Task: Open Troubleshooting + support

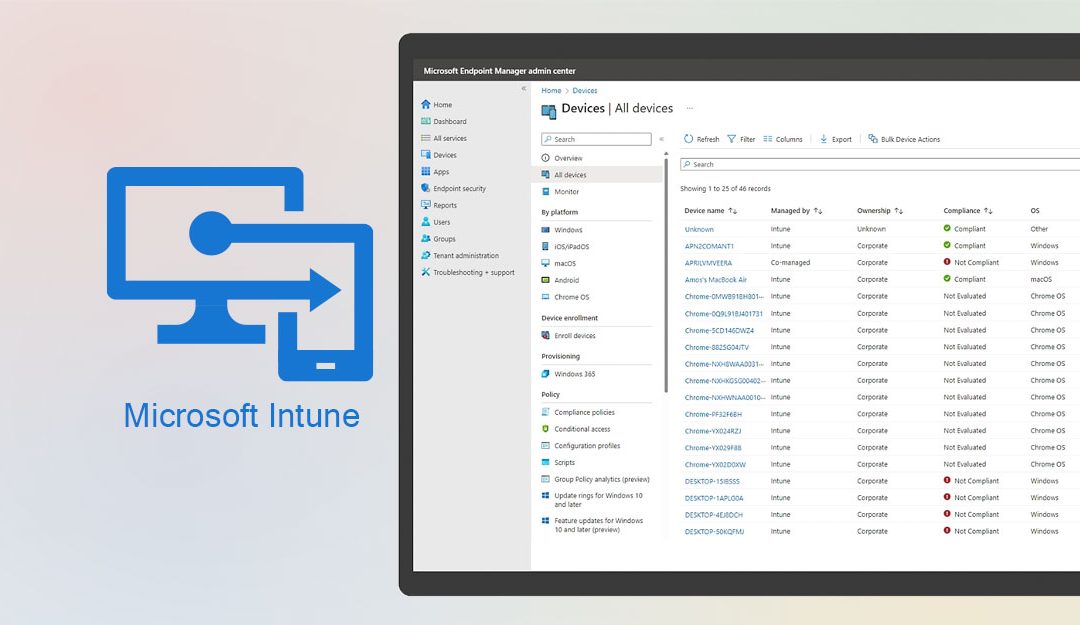Action: [x=468, y=272]
